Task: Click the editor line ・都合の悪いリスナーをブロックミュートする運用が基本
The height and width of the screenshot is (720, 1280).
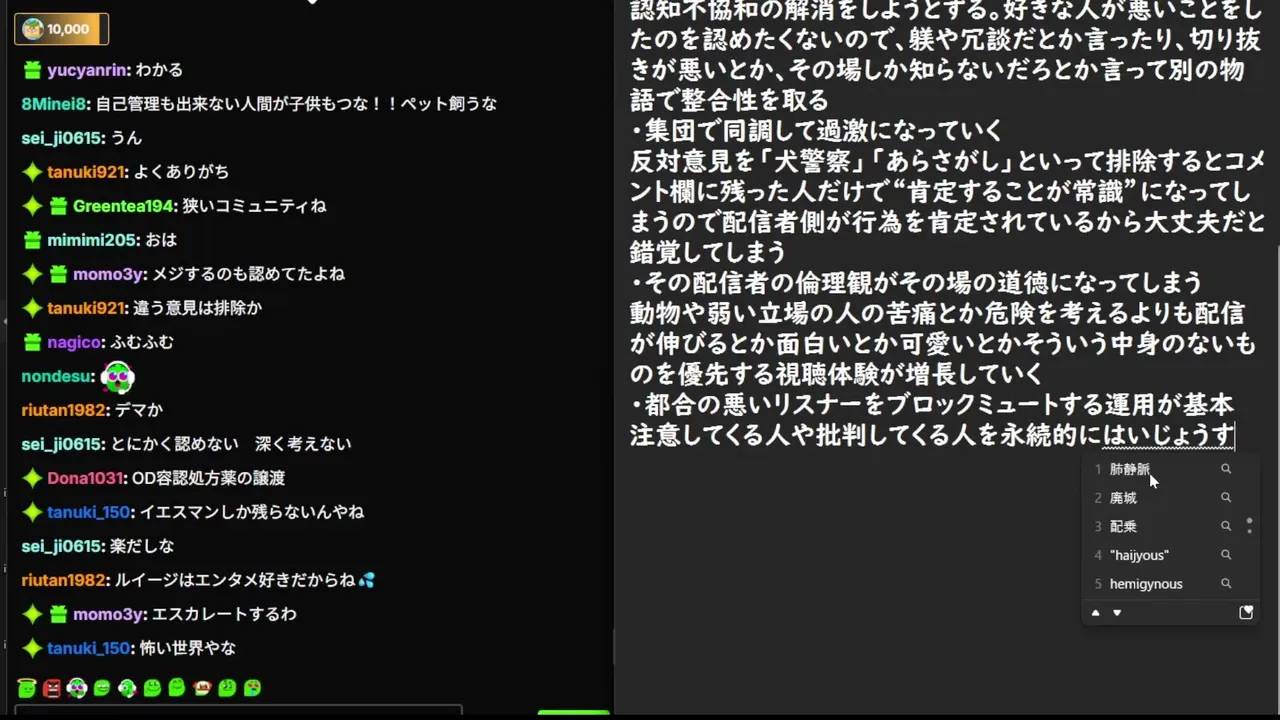Action: [932, 404]
